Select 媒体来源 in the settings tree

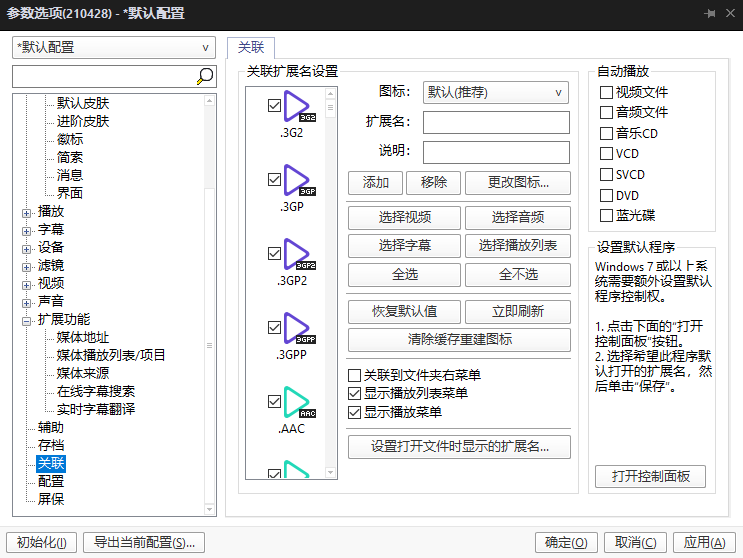pos(84,373)
